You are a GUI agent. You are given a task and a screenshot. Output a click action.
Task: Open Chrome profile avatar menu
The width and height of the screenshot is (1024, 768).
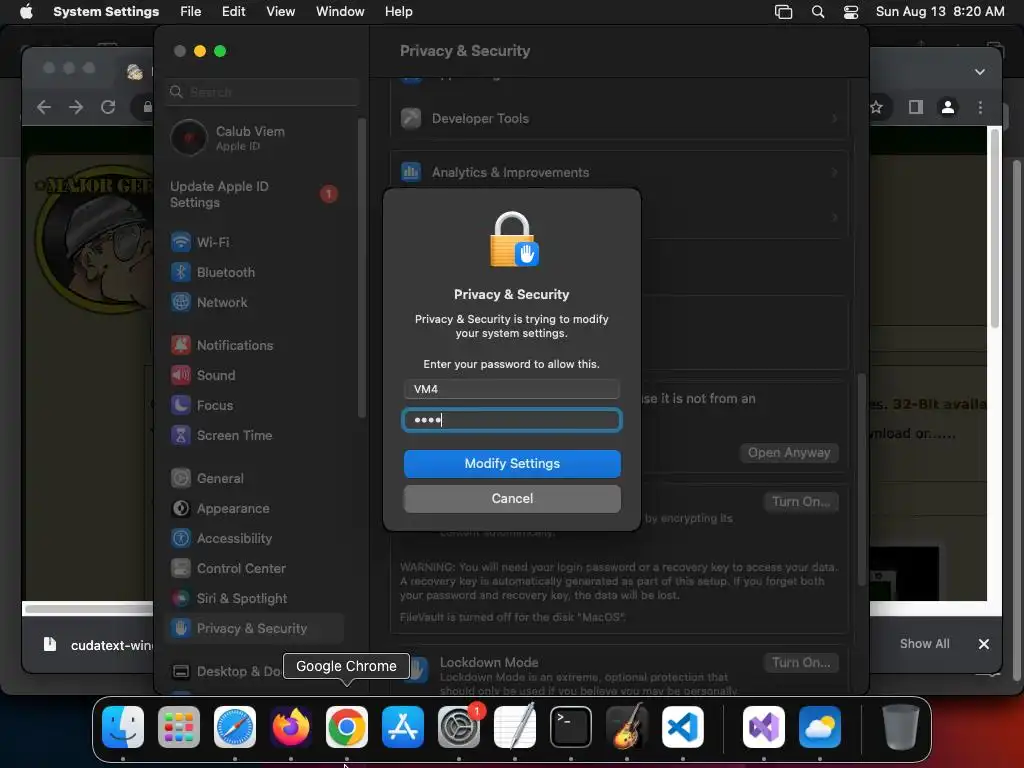(948, 107)
